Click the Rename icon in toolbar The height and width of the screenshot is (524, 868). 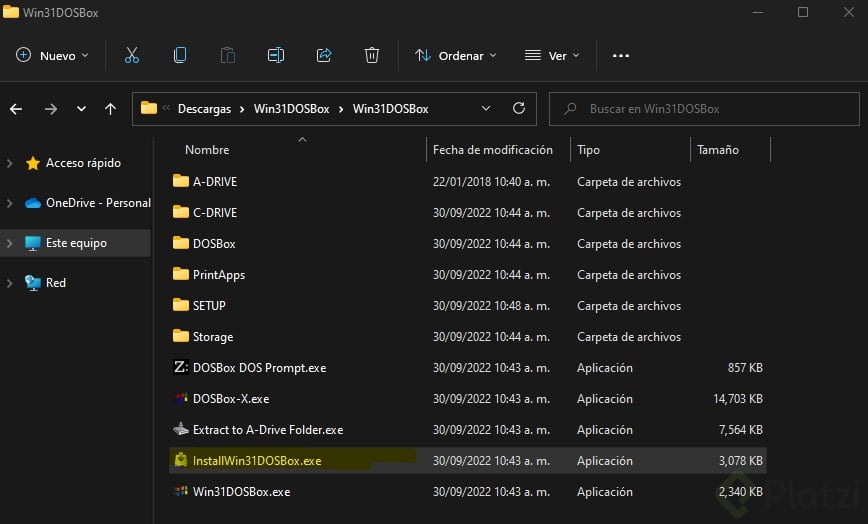tap(276, 55)
